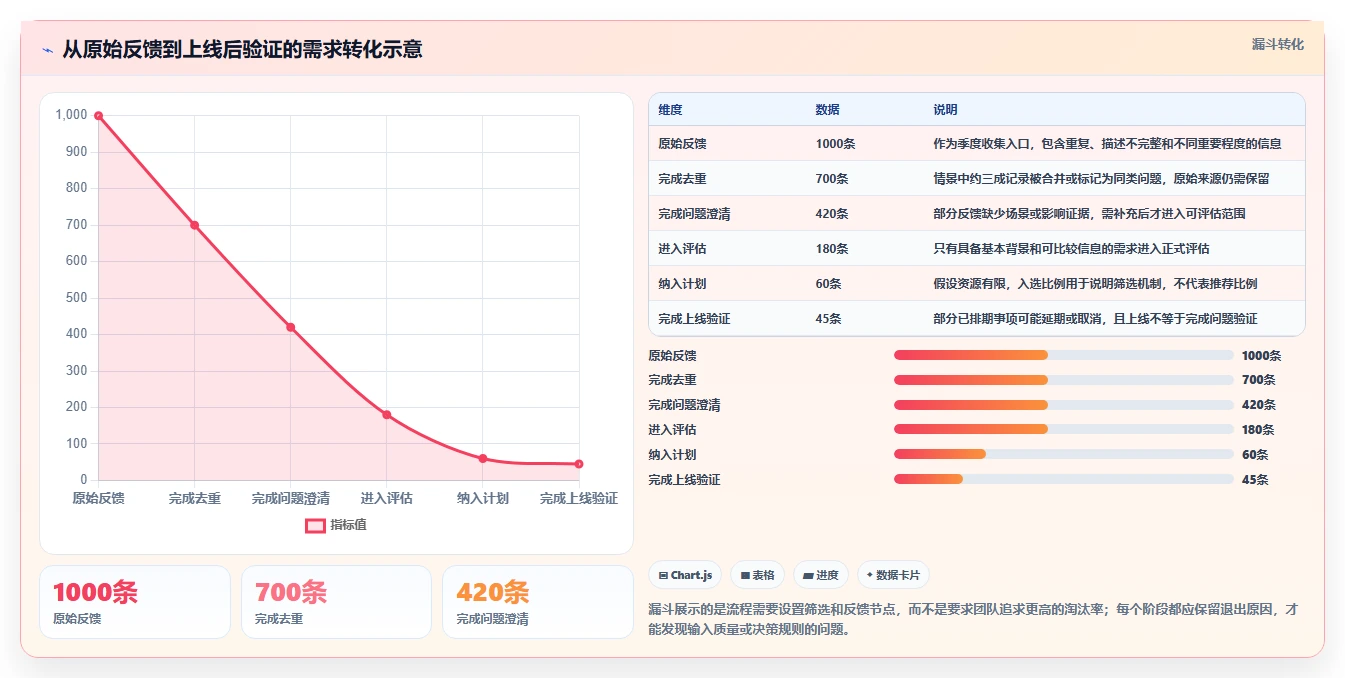This screenshot has height=678, width=1345.
Task: Click the chart data point at 纳入计划
Action: (483, 458)
